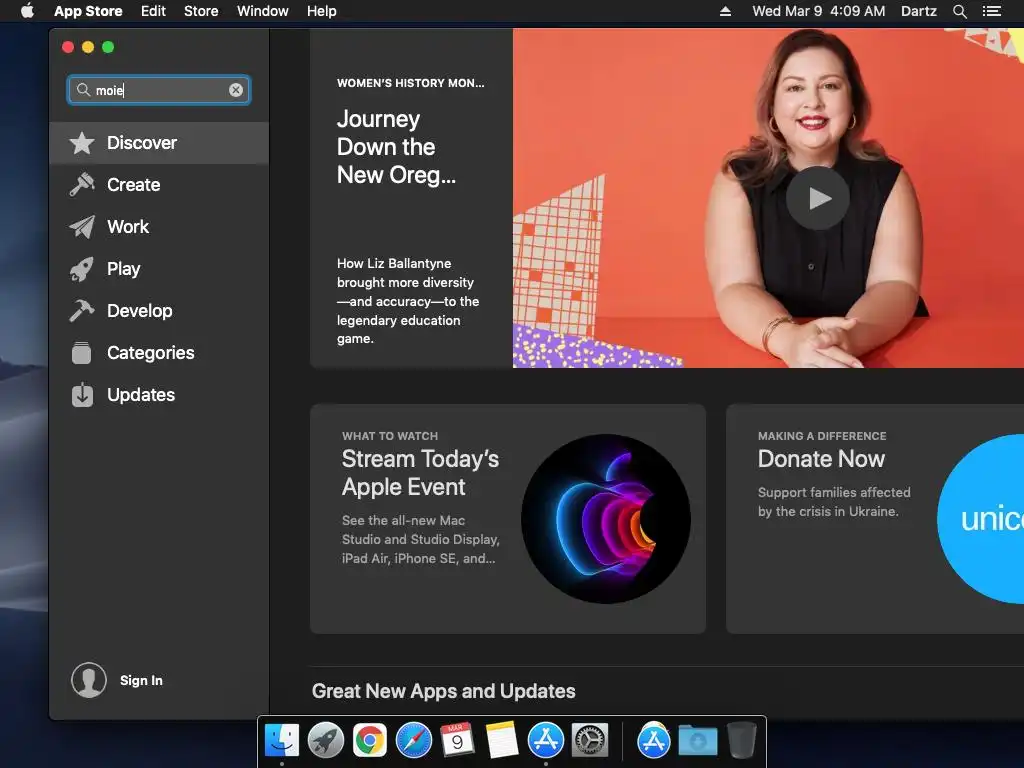The height and width of the screenshot is (768, 1024).
Task: Click the Work paper plane icon
Action: point(82,227)
